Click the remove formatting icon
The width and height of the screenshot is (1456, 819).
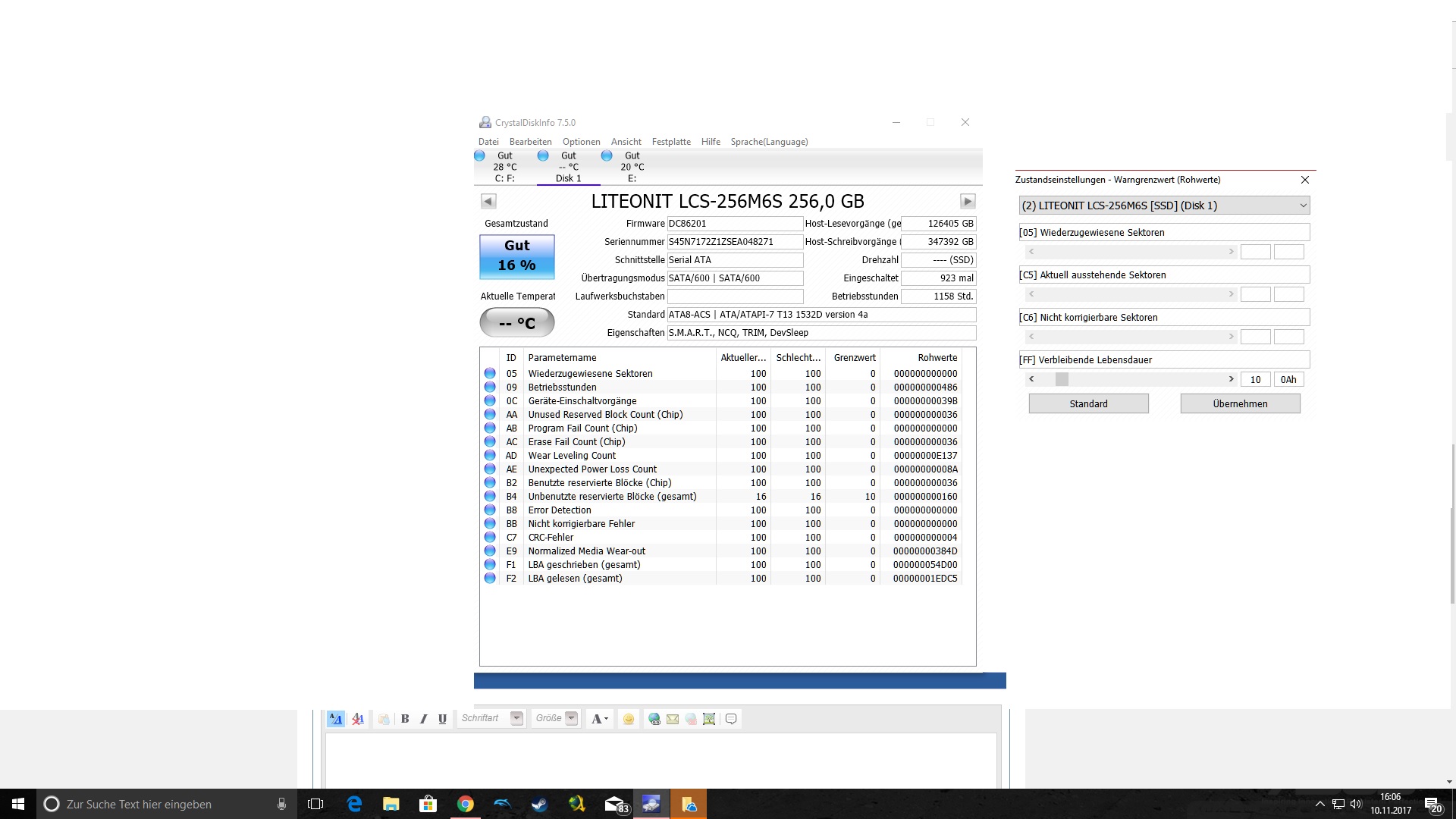[358, 719]
